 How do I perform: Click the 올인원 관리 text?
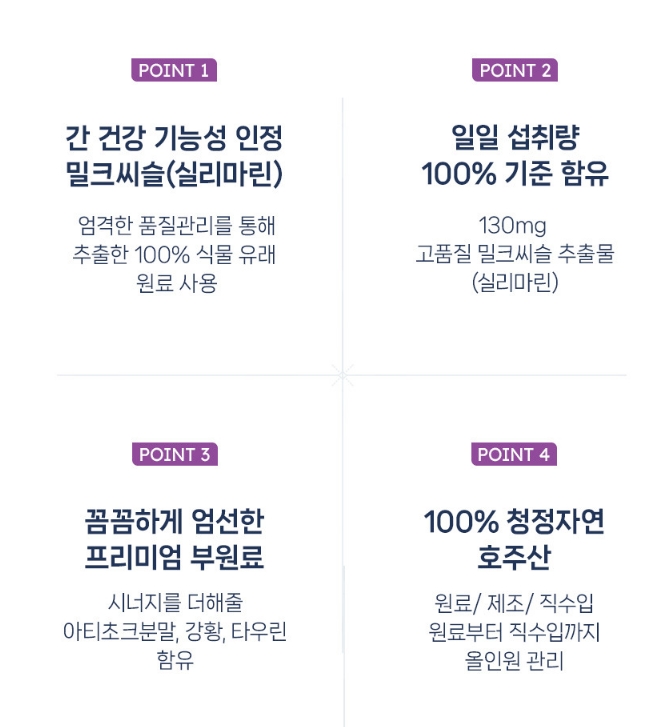(x=514, y=661)
